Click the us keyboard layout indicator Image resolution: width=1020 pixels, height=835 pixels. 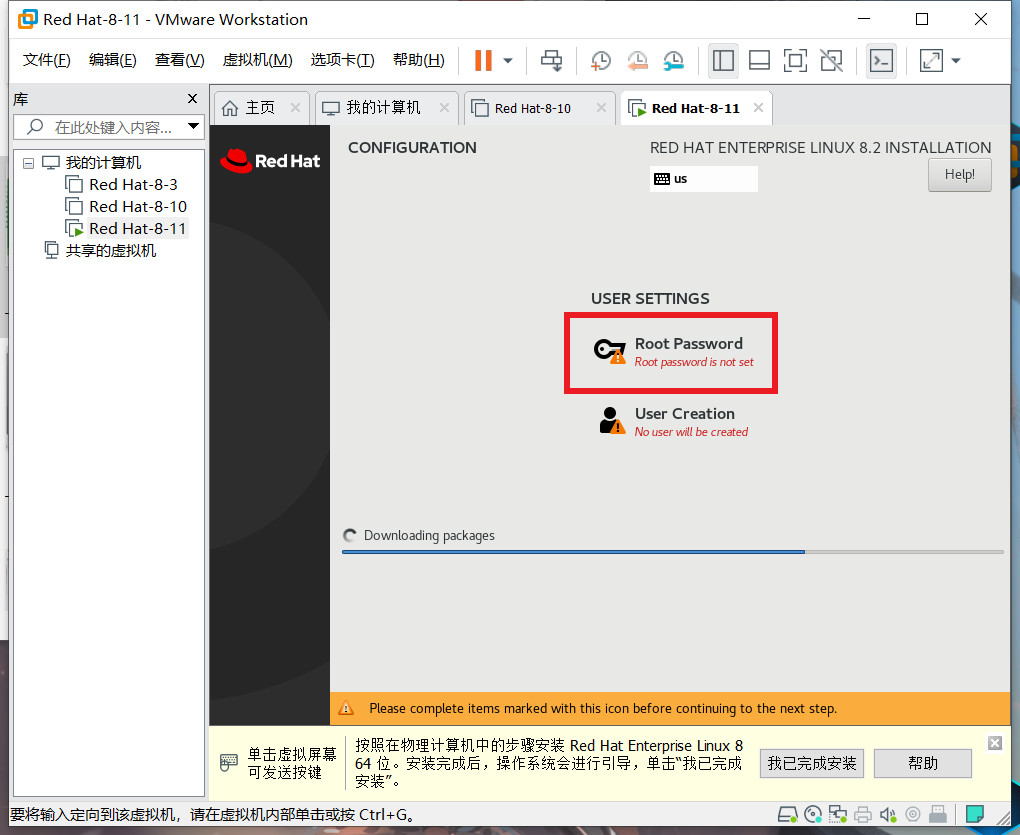(x=704, y=179)
